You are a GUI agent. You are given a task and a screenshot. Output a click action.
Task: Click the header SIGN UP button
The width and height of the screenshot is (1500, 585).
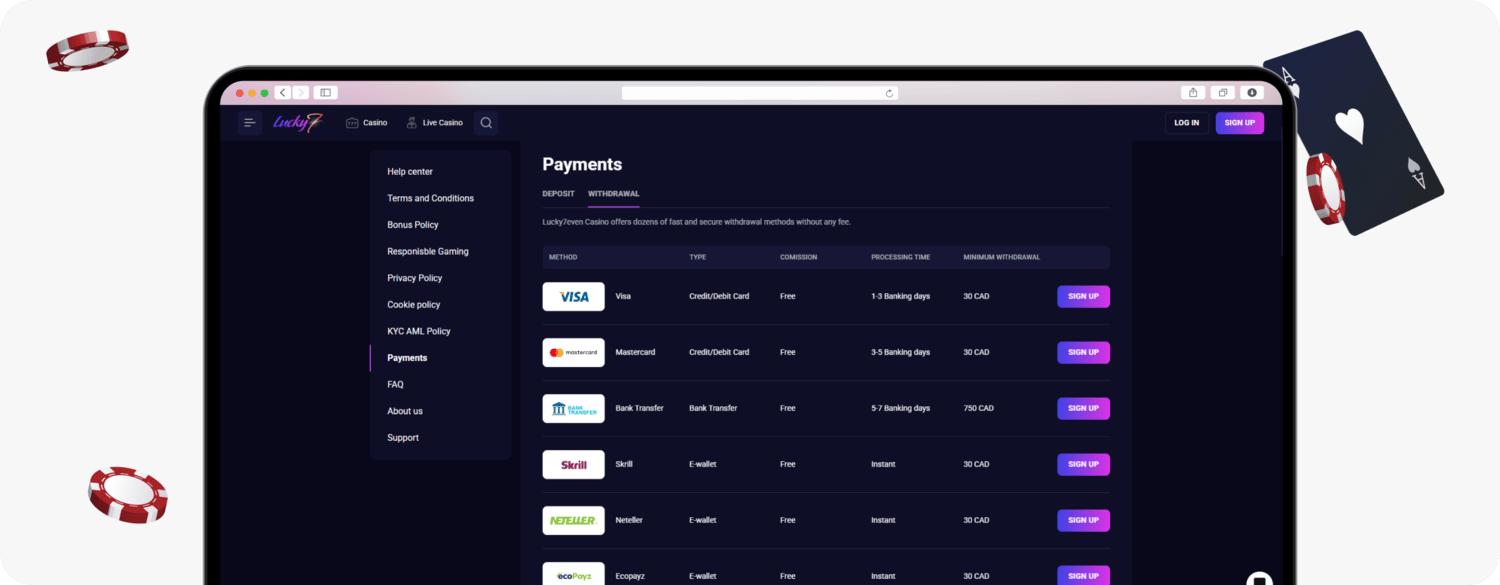(x=1240, y=123)
